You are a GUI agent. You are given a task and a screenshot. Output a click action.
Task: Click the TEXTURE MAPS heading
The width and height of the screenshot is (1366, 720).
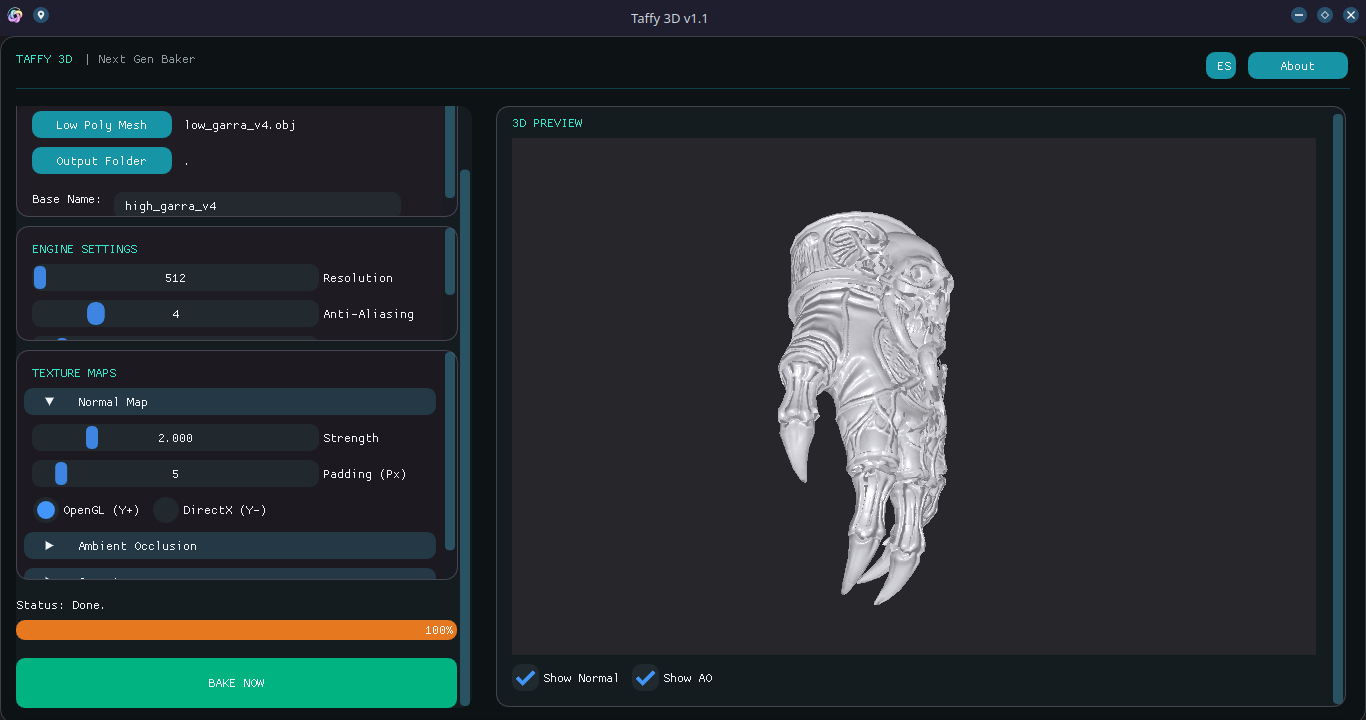pyautogui.click(x=74, y=373)
